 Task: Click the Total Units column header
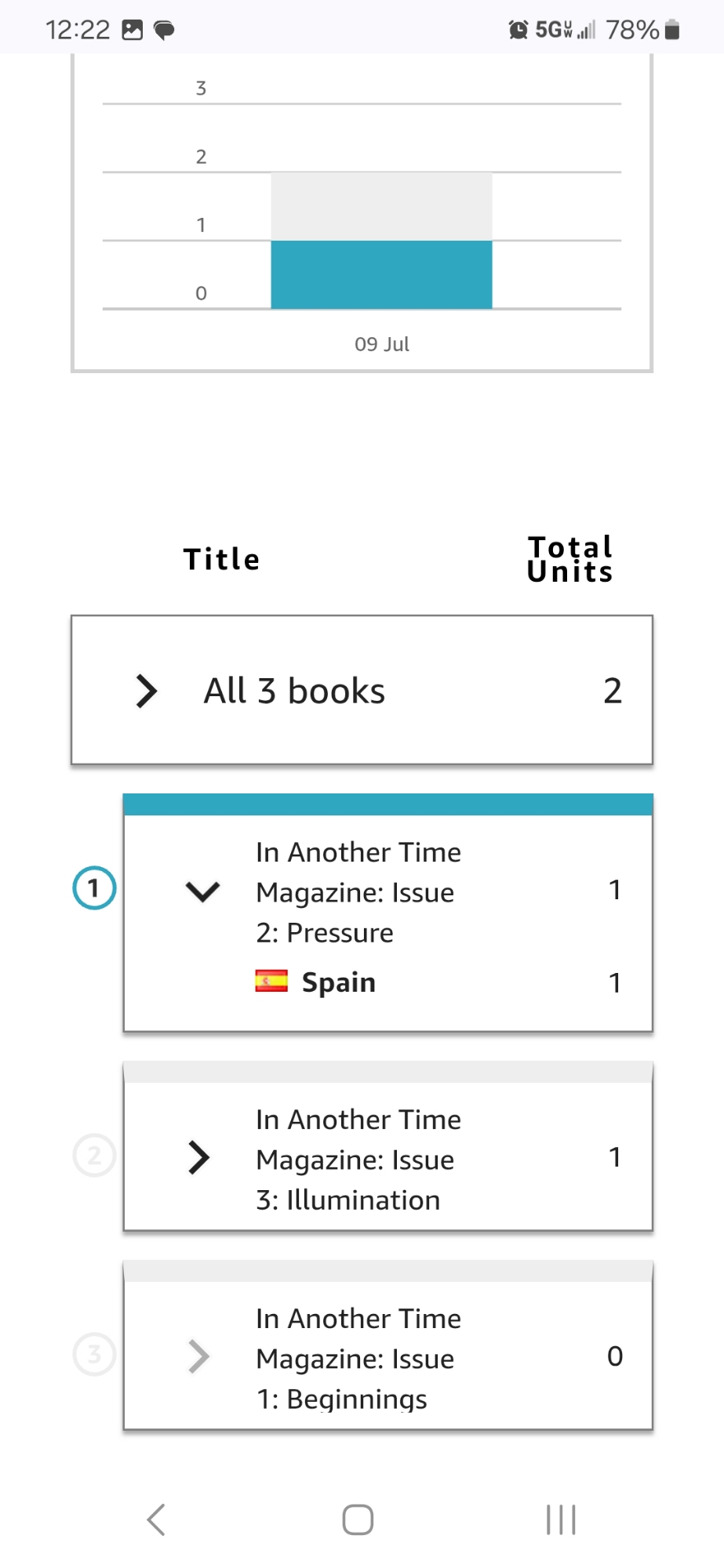pyautogui.click(x=569, y=559)
